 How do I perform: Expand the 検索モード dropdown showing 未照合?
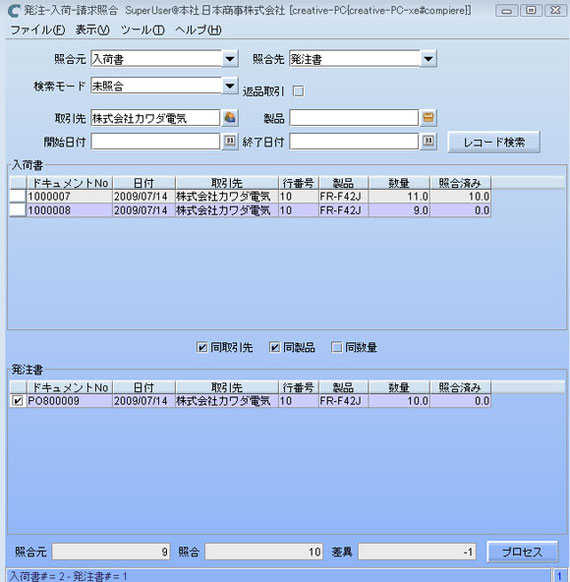click(x=230, y=86)
